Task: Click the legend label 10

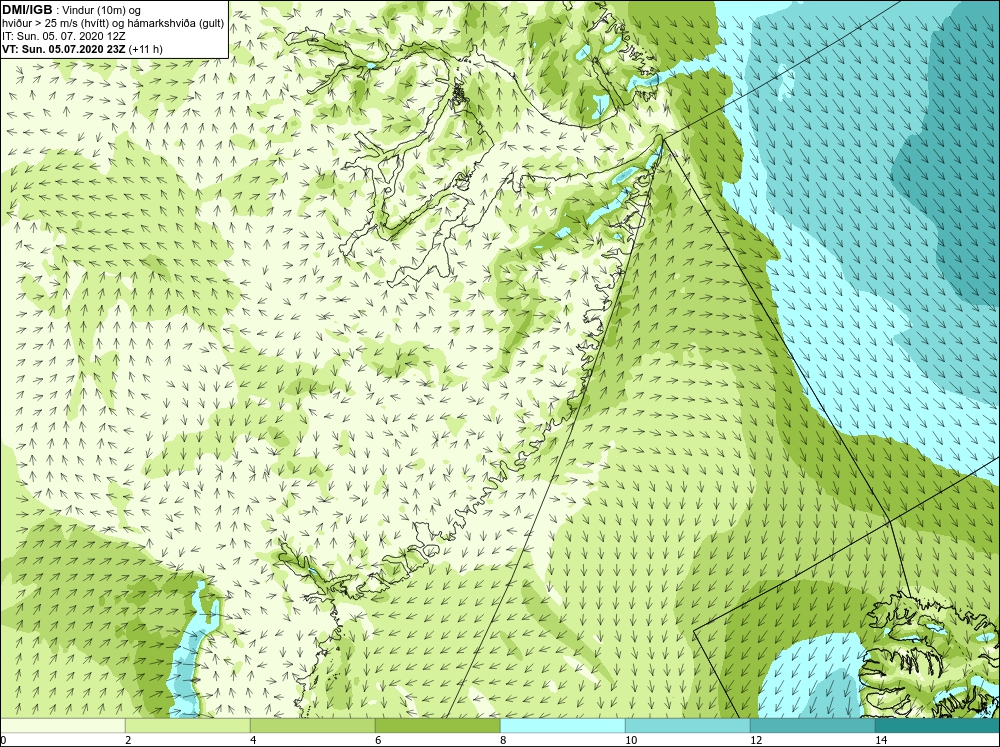Action: coord(631,740)
